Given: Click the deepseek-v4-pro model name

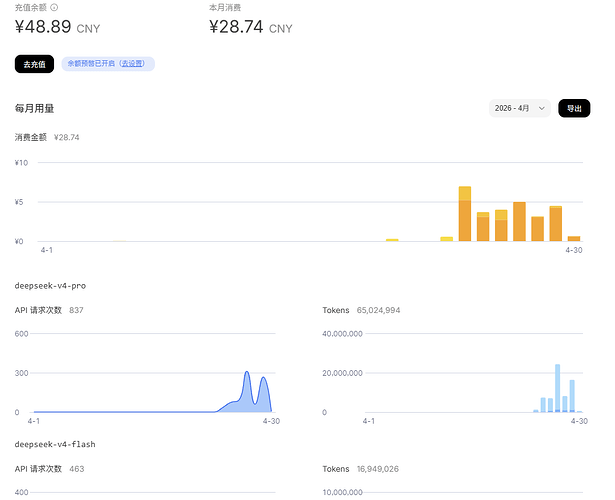Looking at the screenshot, I should click(x=50, y=286).
